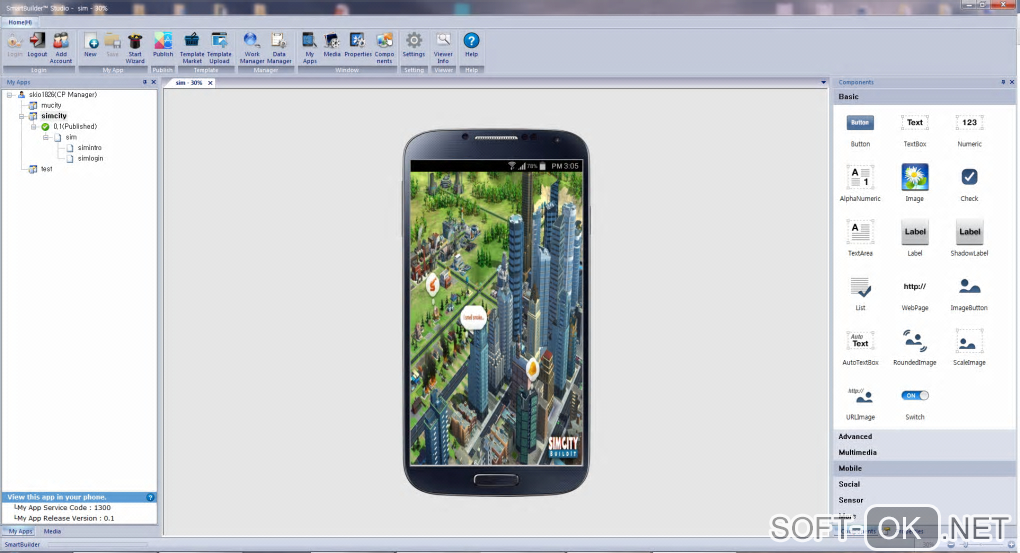This screenshot has height=553, width=1020.
Task: Click the SimCity image on phone preview
Action: pyautogui.click(x=496, y=318)
